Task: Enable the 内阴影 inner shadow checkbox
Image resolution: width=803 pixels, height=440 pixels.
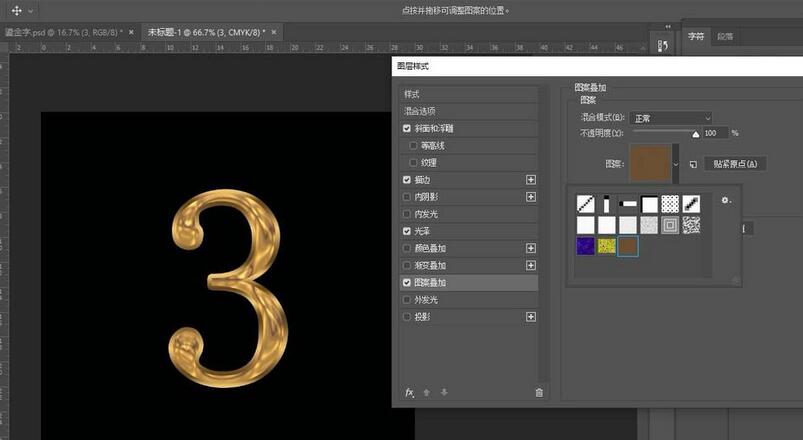Action: coord(407,197)
